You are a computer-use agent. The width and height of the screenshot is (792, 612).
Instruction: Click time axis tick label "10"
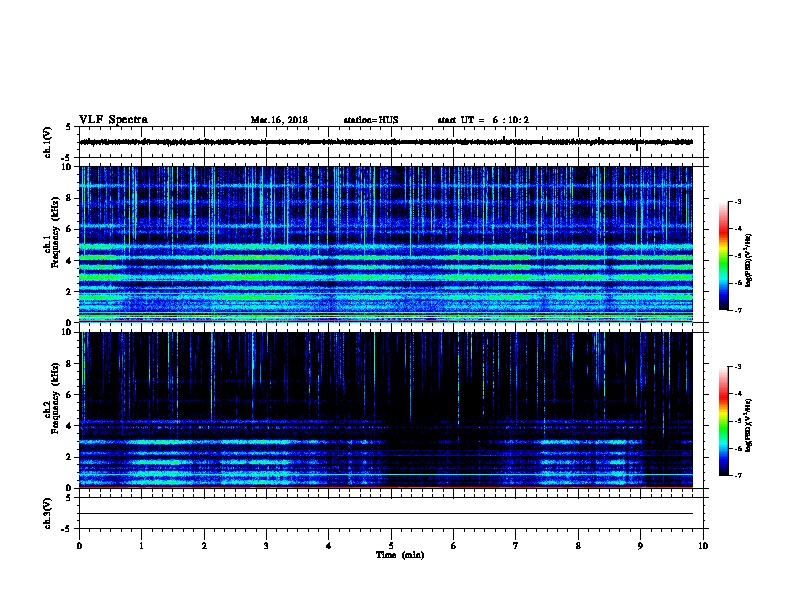703,546
